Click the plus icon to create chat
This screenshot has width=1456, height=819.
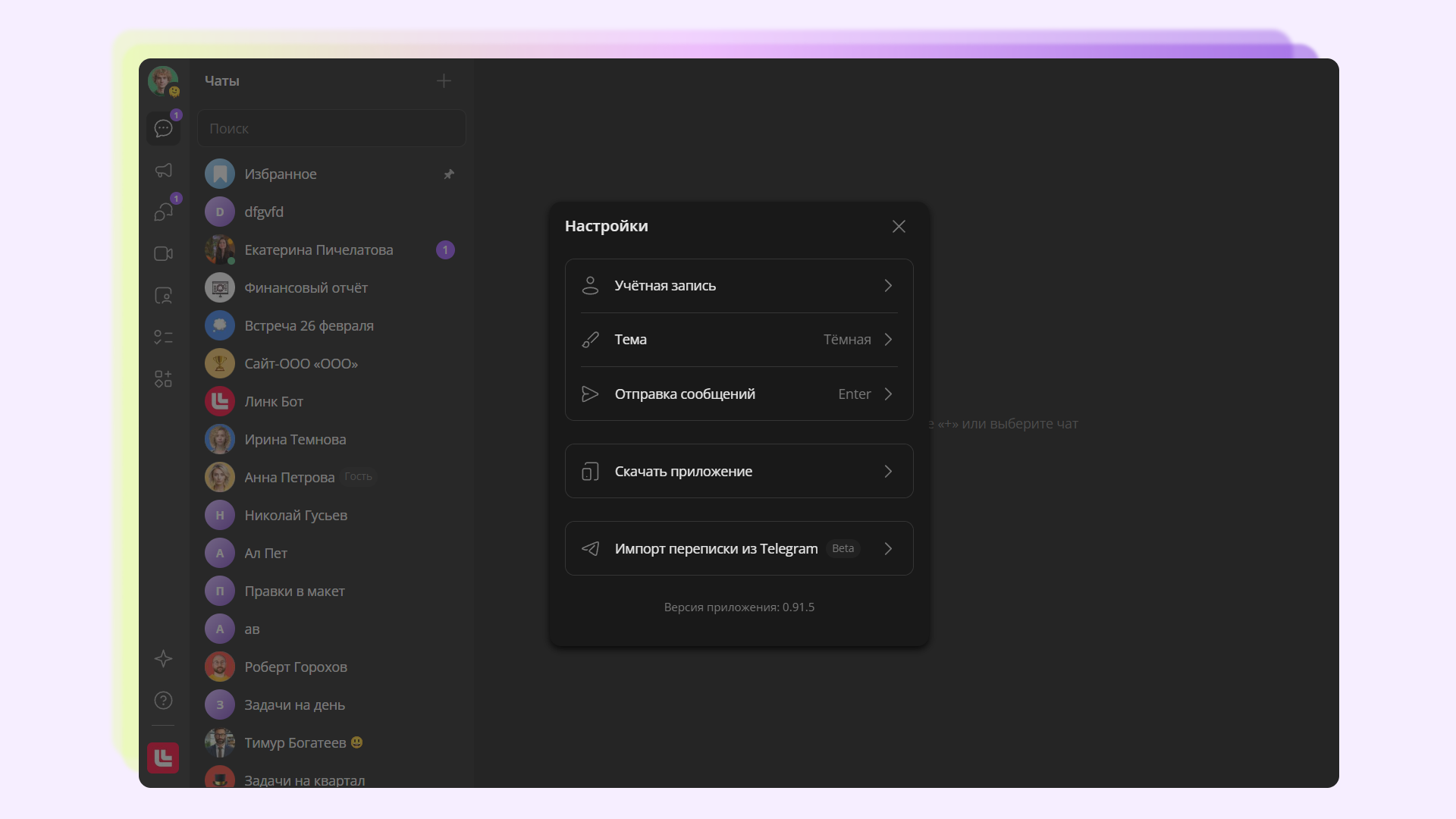pyautogui.click(x=444, y=81)
